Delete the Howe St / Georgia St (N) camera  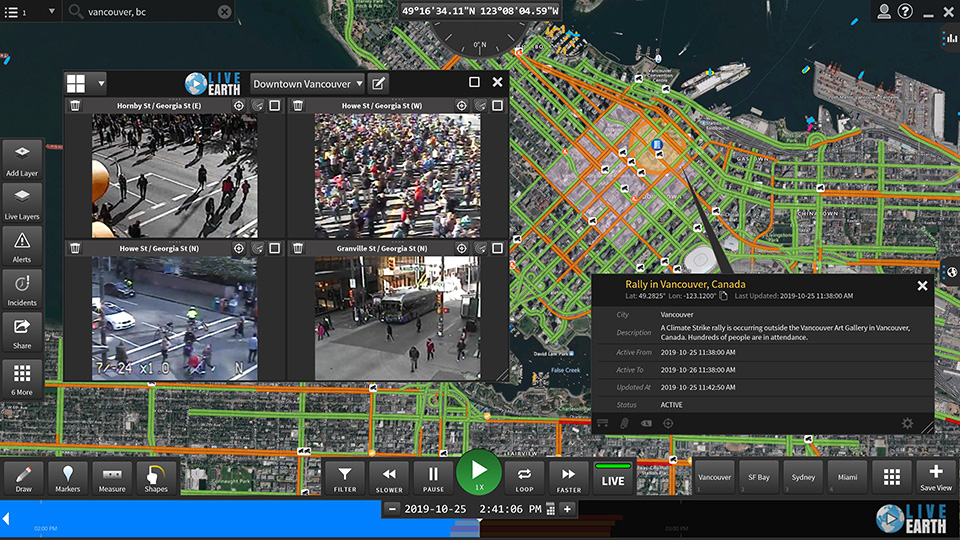pyautogui.click(x=75, y=249)
